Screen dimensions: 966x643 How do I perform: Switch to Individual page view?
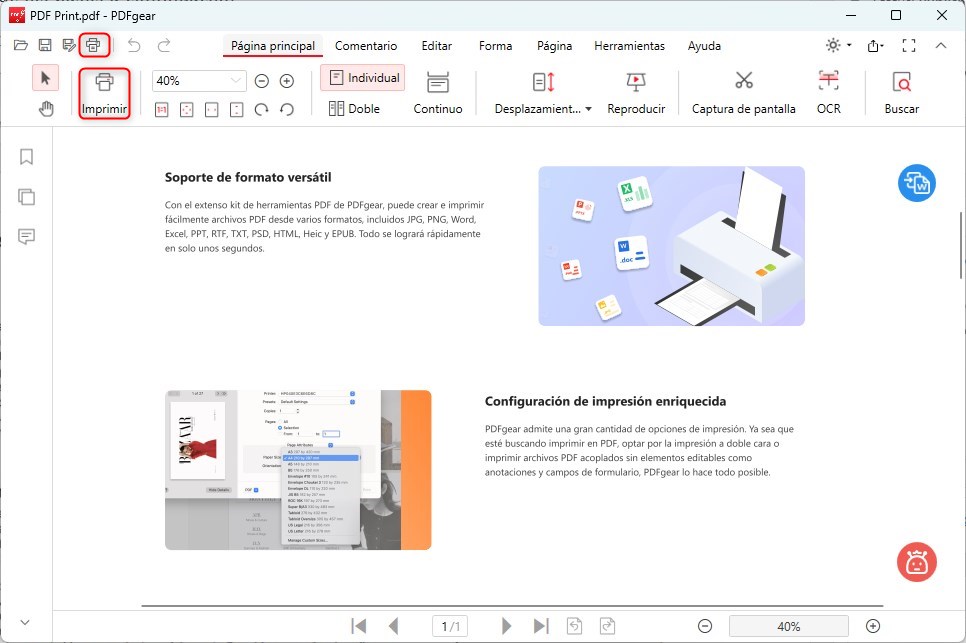coord(363,78)
